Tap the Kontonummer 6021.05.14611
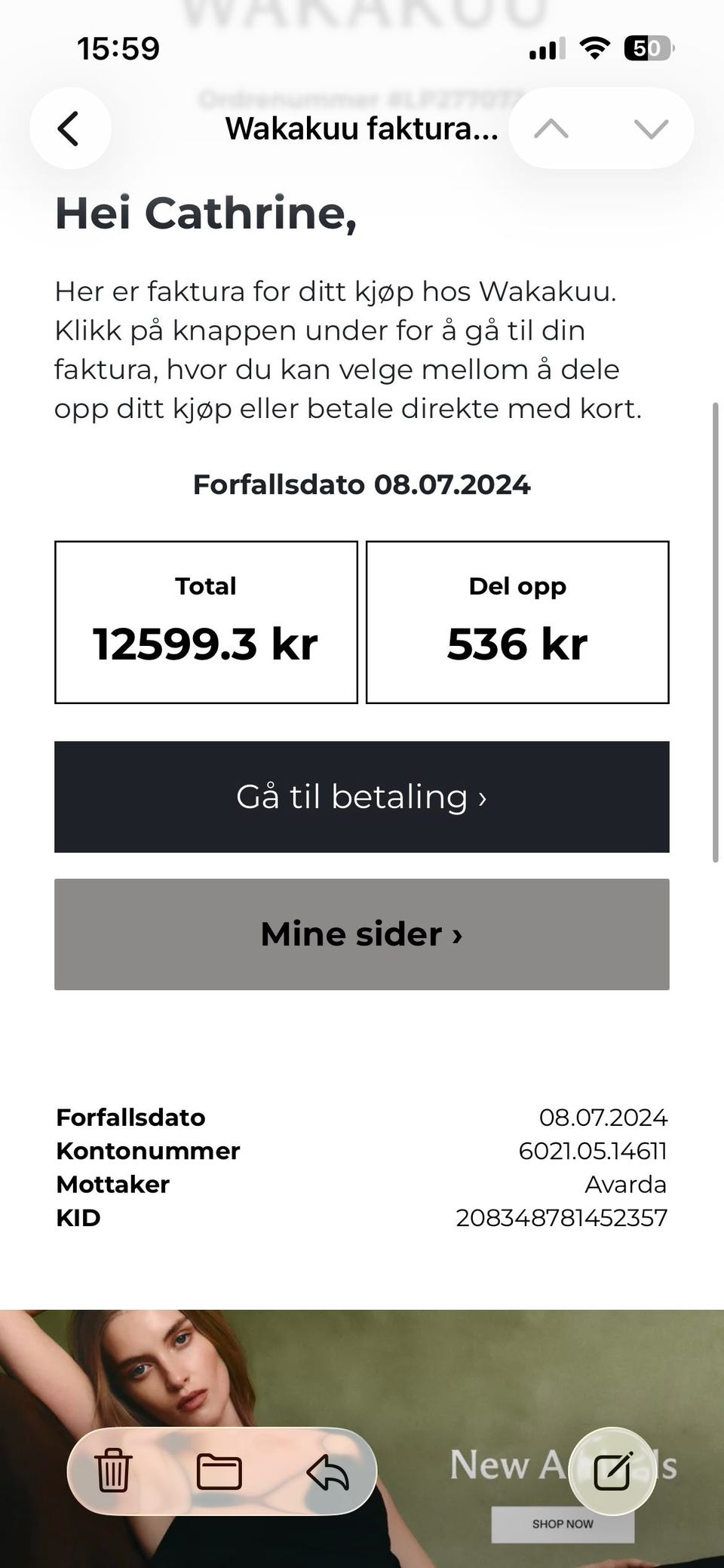Viewport: 724px width, 1568px height. tap(593, 1151)
